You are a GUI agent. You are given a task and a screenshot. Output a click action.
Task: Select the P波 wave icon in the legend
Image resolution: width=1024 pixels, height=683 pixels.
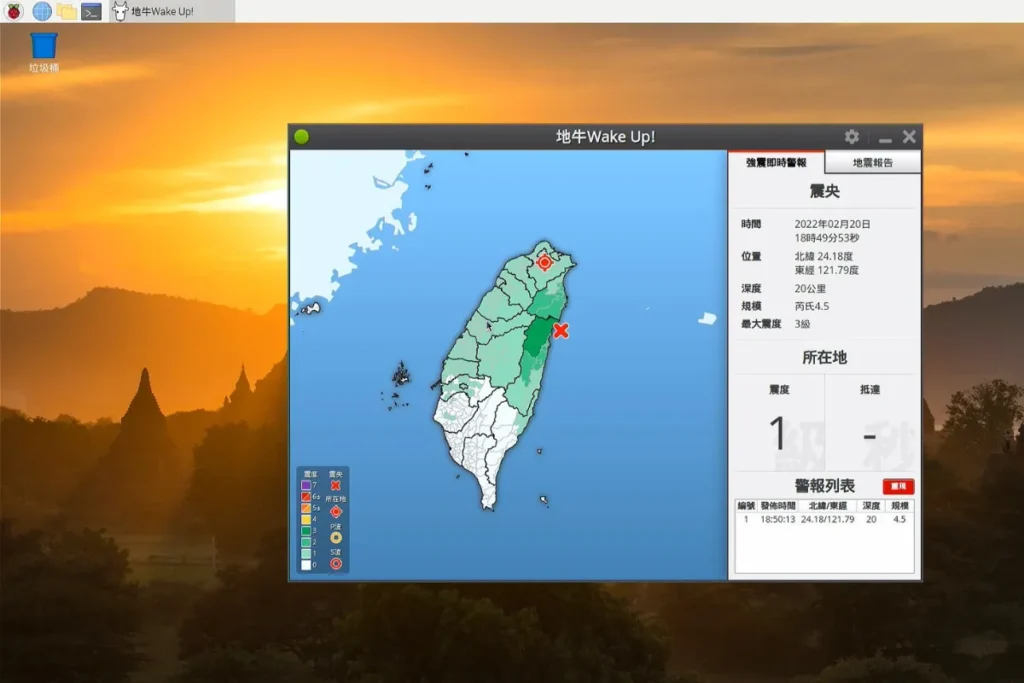(336, 537)
